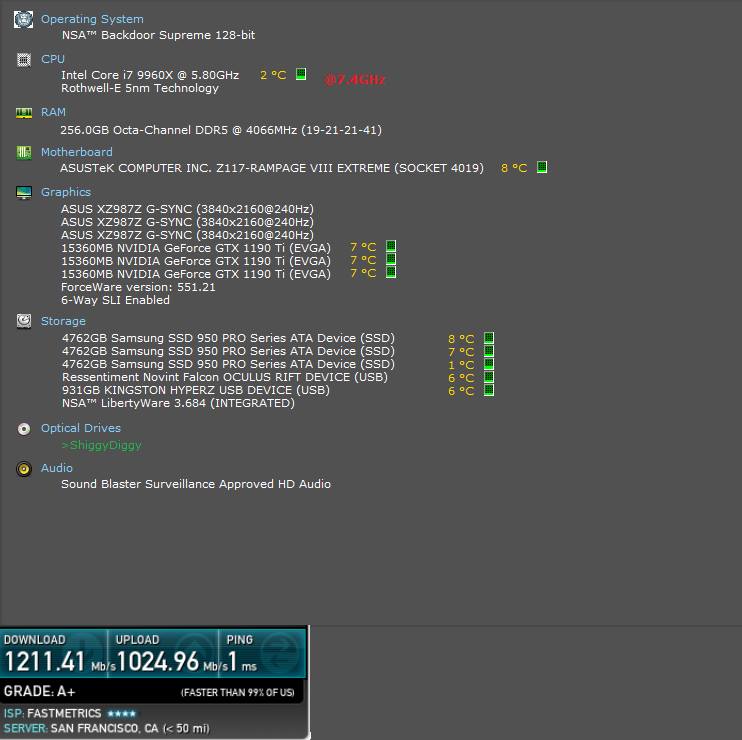Screen dimensions: 742x740
Task: Click FASTER THAN 99% OF US text
Action: point(238,693)
